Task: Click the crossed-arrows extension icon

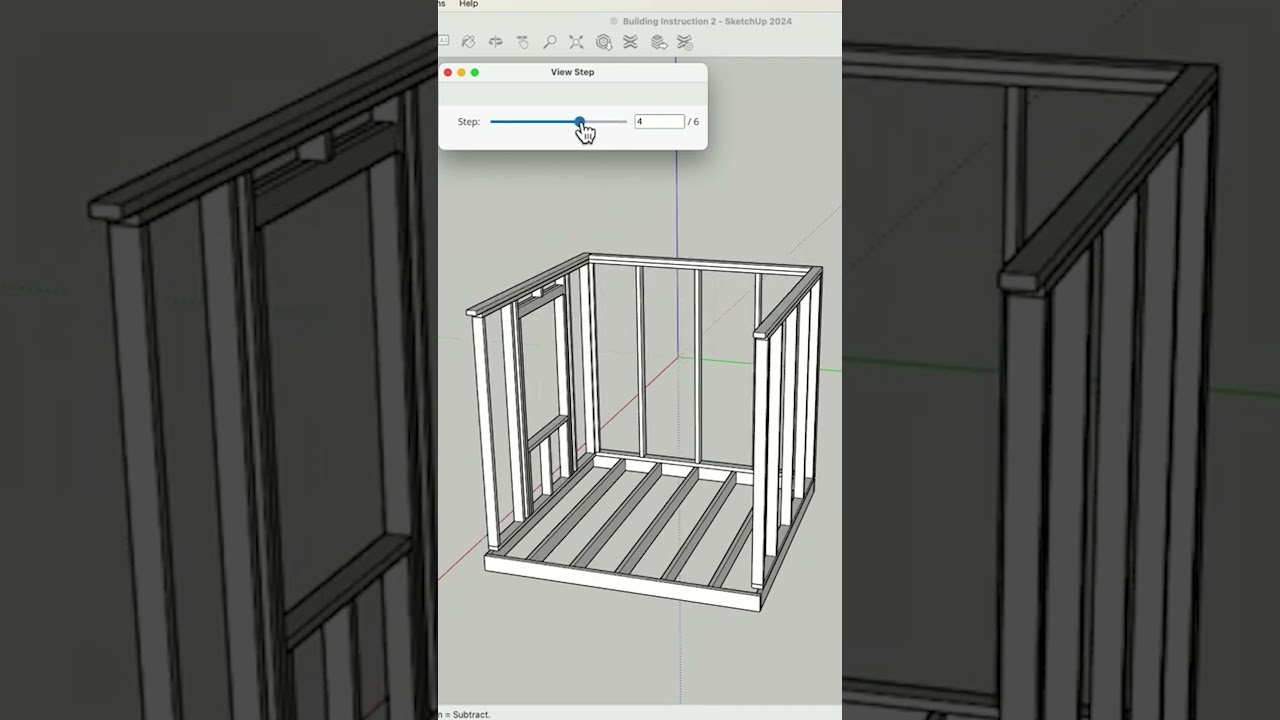Action: 630,42
